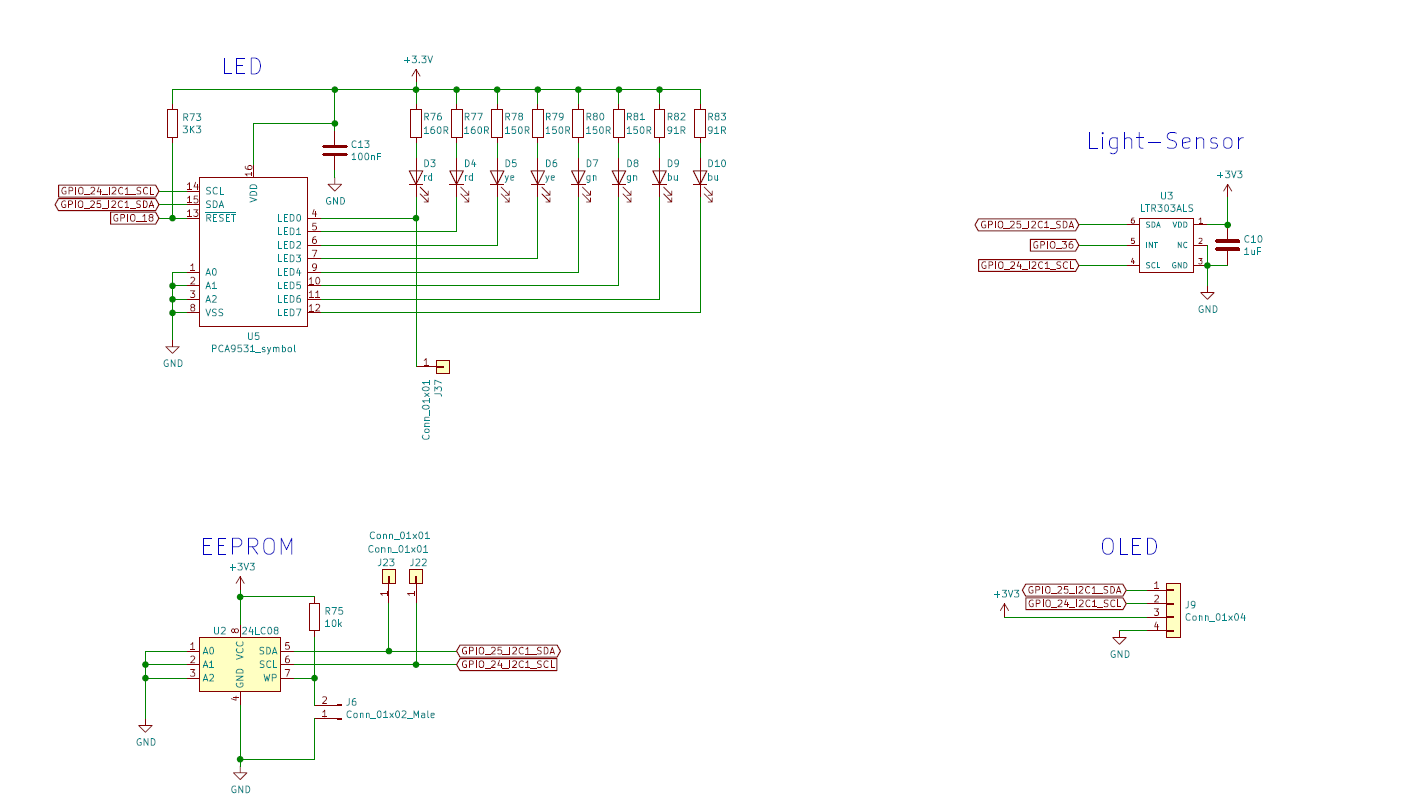This screenshot has height=795, width=1416.
Task: Click the Light-Sensor section title
Action: (1166, 141)
